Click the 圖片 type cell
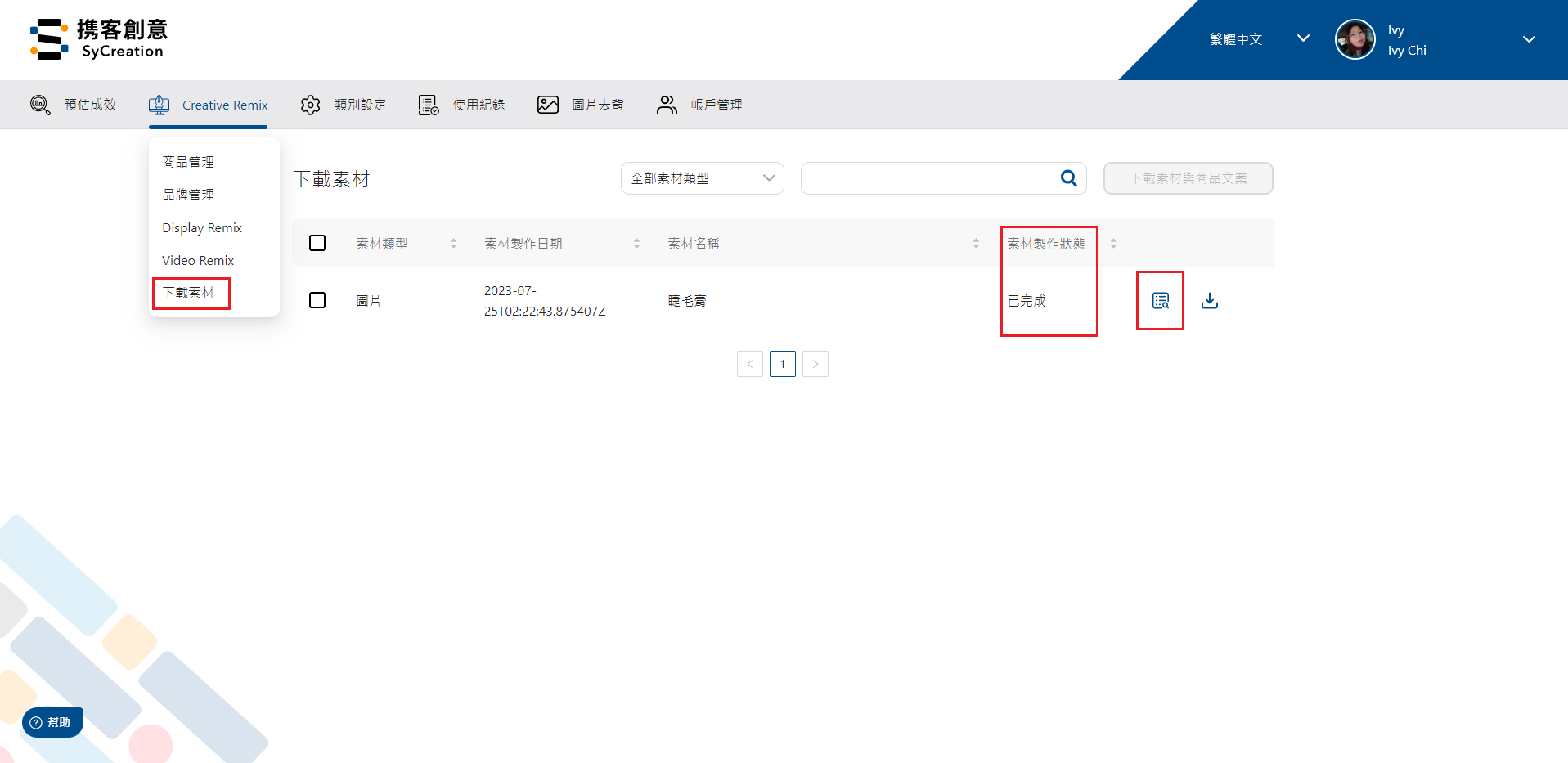 point(369,301)
